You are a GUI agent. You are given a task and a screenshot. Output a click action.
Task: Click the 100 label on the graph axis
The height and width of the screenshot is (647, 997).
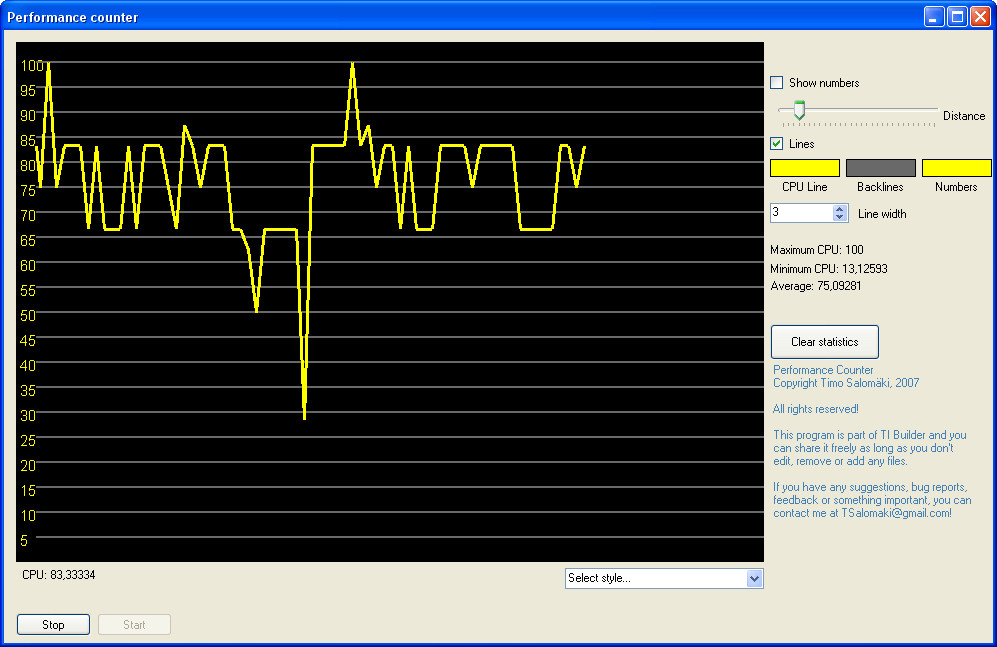(32, 65)
